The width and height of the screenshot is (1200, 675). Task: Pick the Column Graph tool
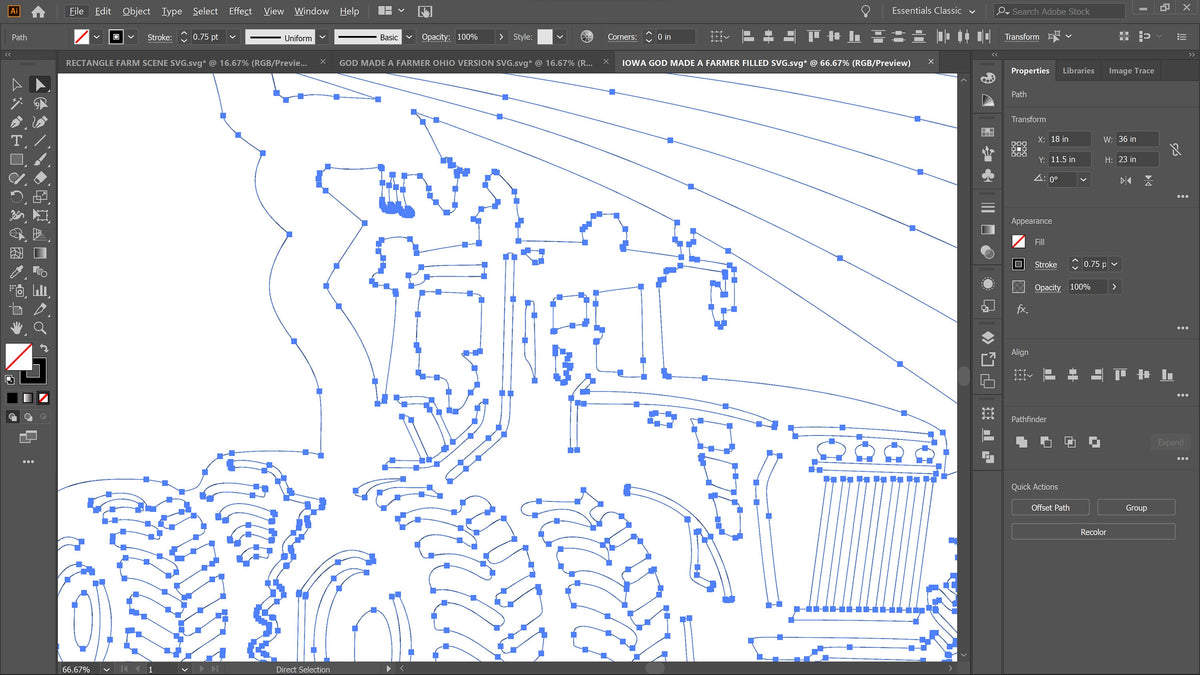pos(40,291)
